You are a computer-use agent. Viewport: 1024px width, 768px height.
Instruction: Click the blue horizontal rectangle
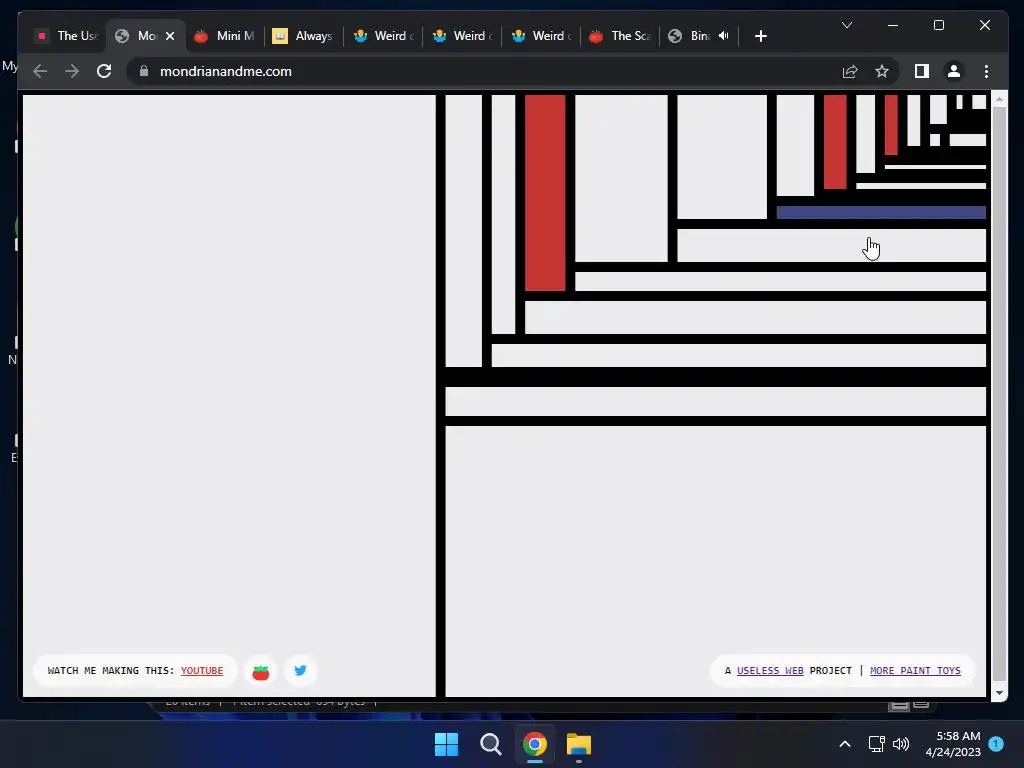881,212
